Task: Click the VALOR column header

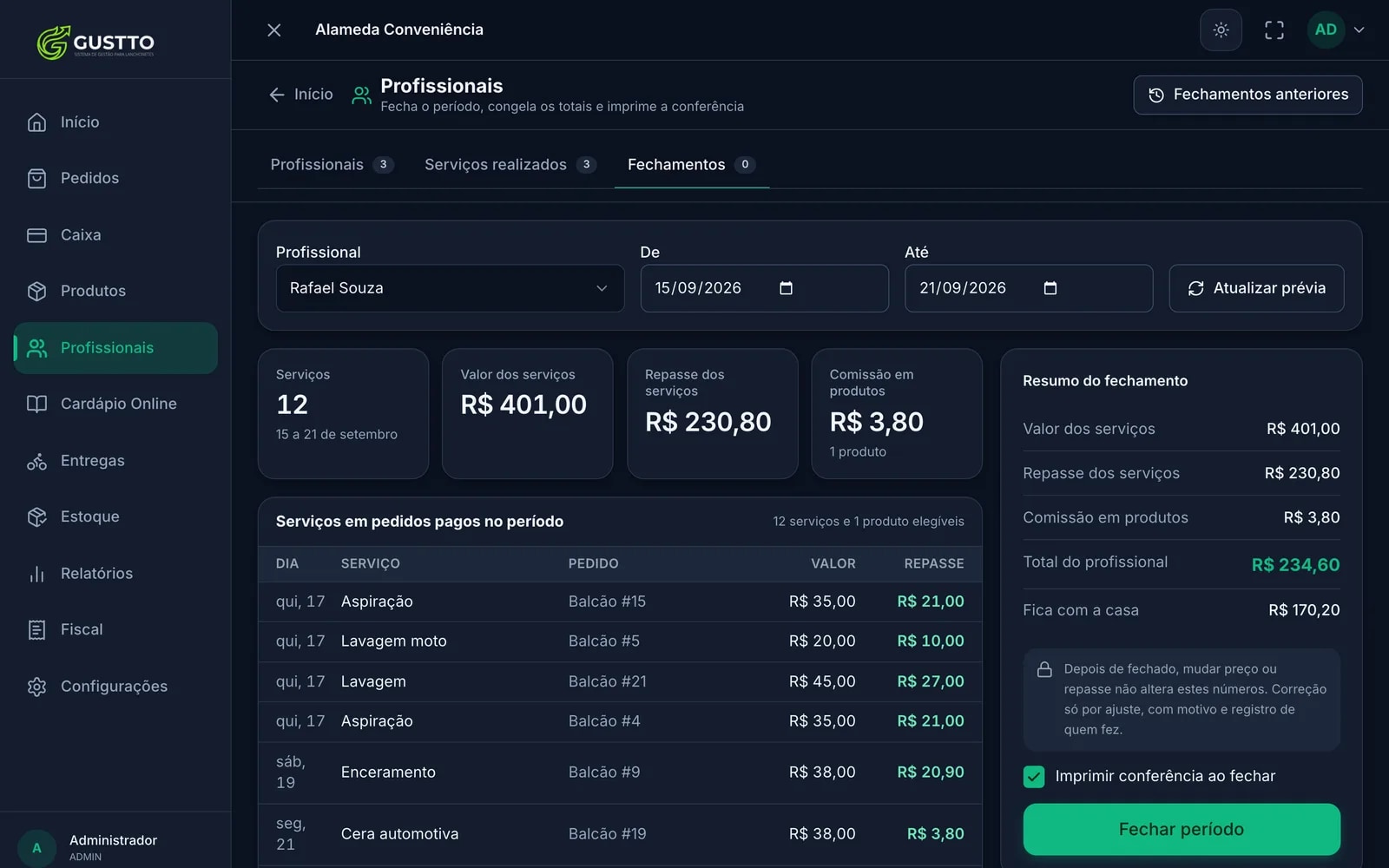Action: [x=833, y=564]
